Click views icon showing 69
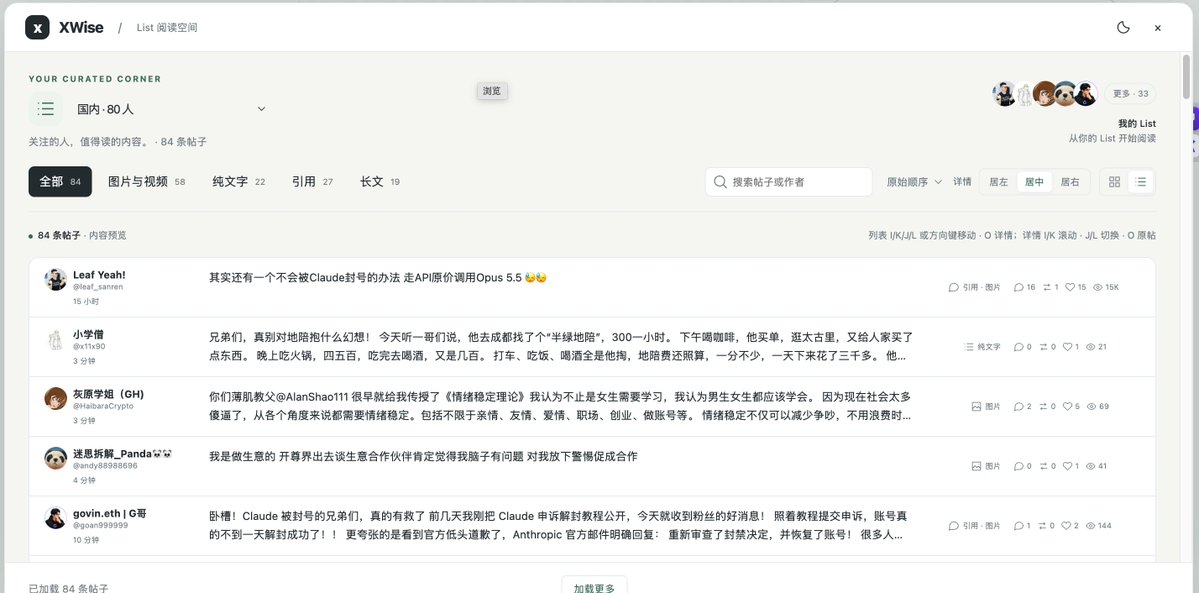The height and width of the screenshot is (593, 1199). click(x=1091, y=406)
